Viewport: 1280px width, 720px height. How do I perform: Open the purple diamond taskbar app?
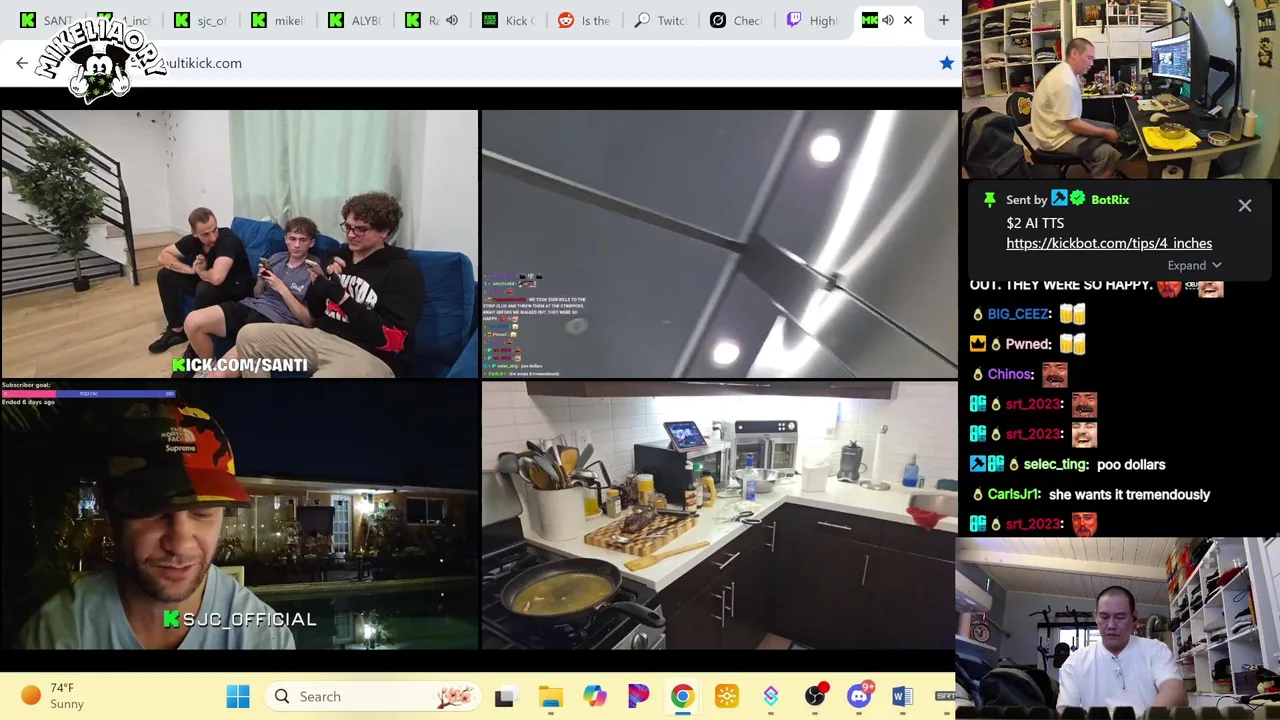pos(771,697)
